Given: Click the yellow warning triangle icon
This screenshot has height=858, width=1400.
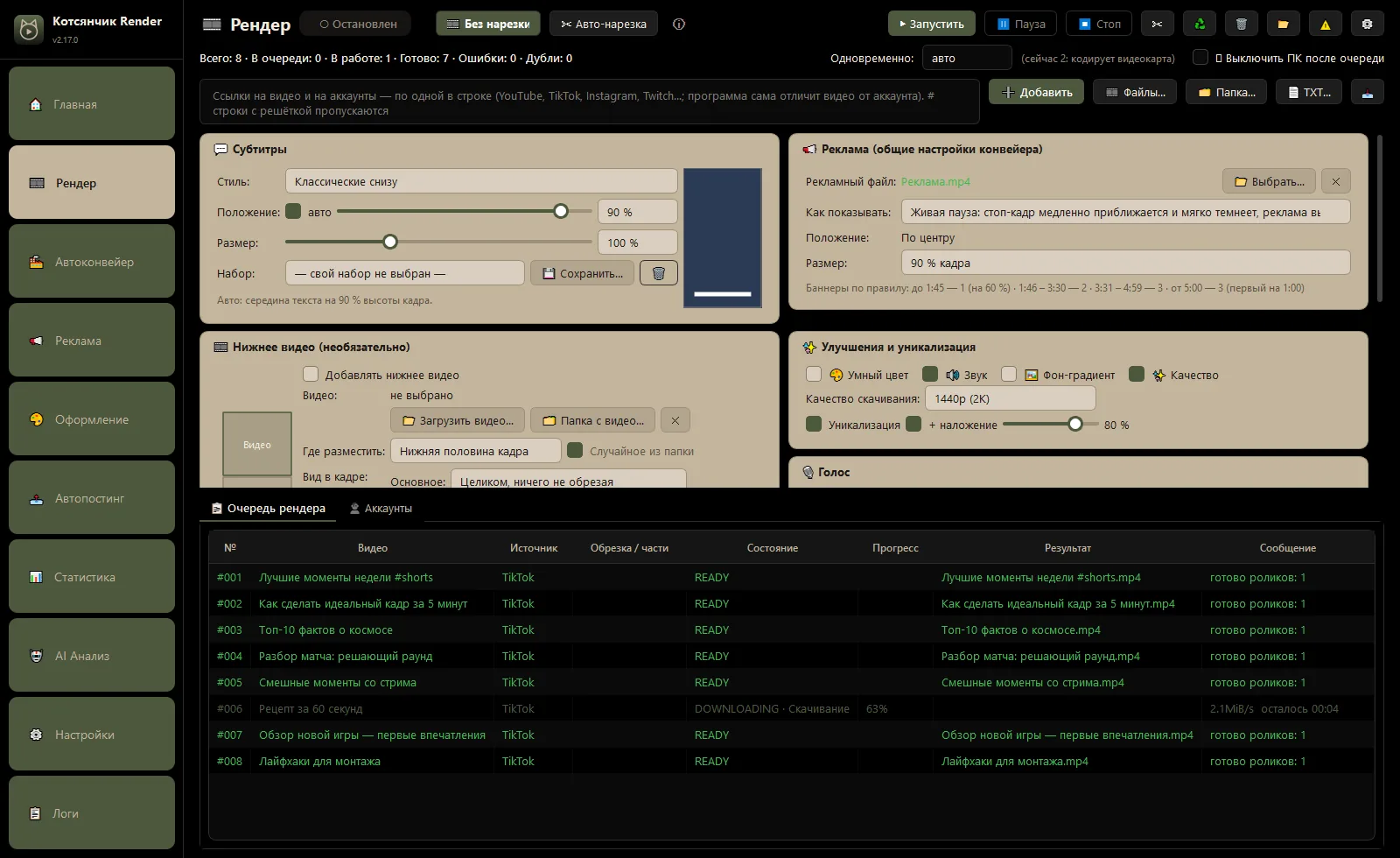Looking at the screenshot, I should [x=1326, y=24].
